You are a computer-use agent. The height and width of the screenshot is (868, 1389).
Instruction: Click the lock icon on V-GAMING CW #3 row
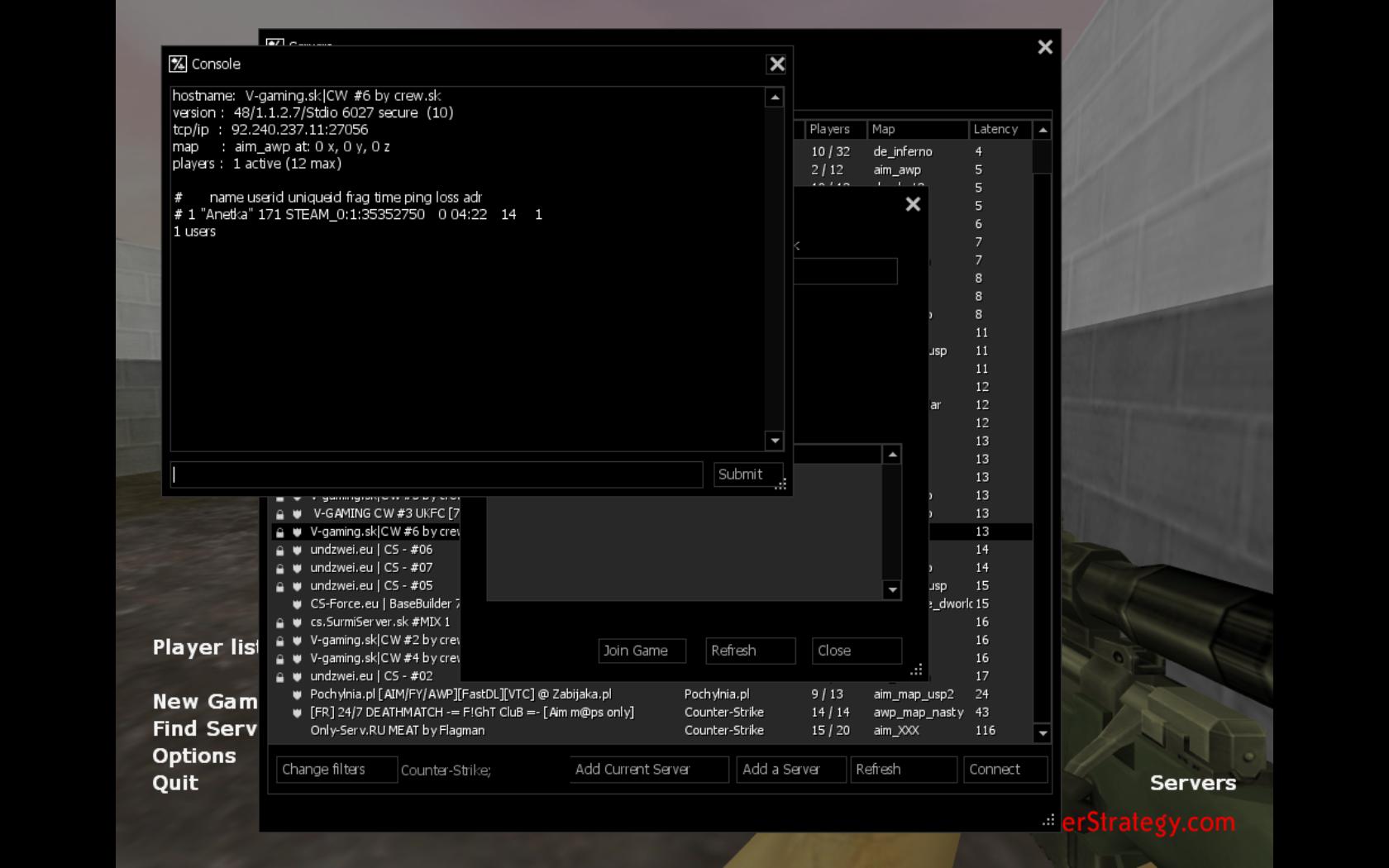coord(280,514)
